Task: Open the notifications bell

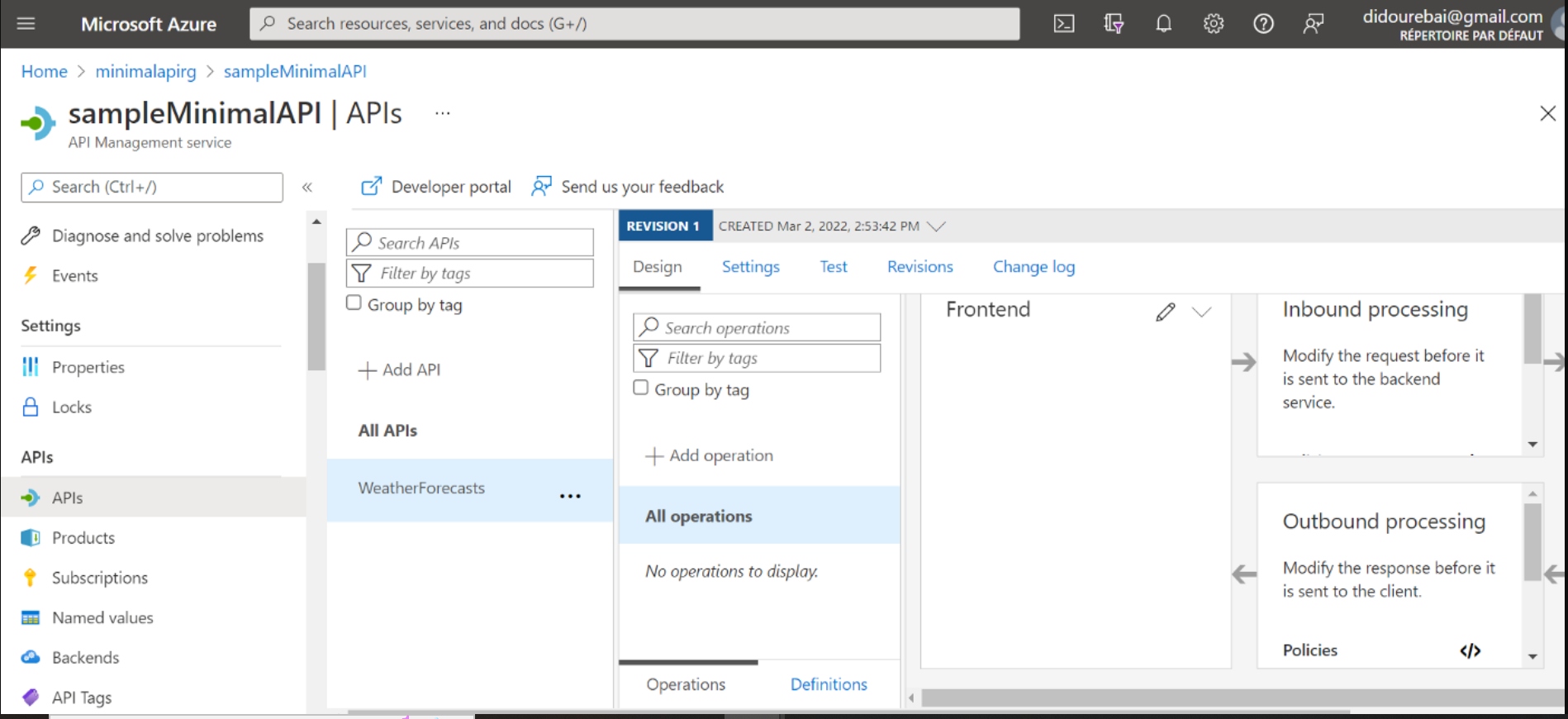Action: (x=1163, y=24)
